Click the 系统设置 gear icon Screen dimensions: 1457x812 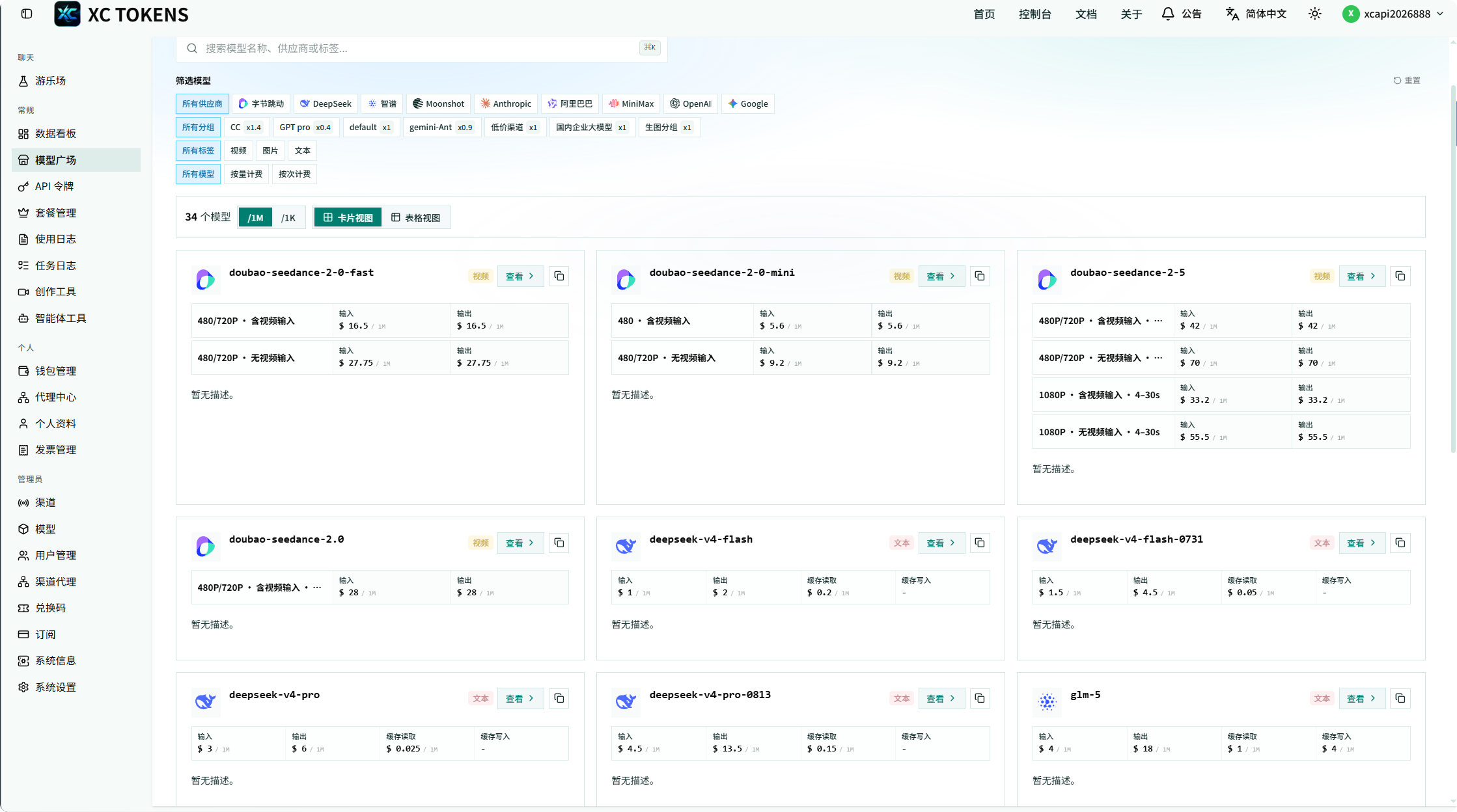click(x=23, y=687)
